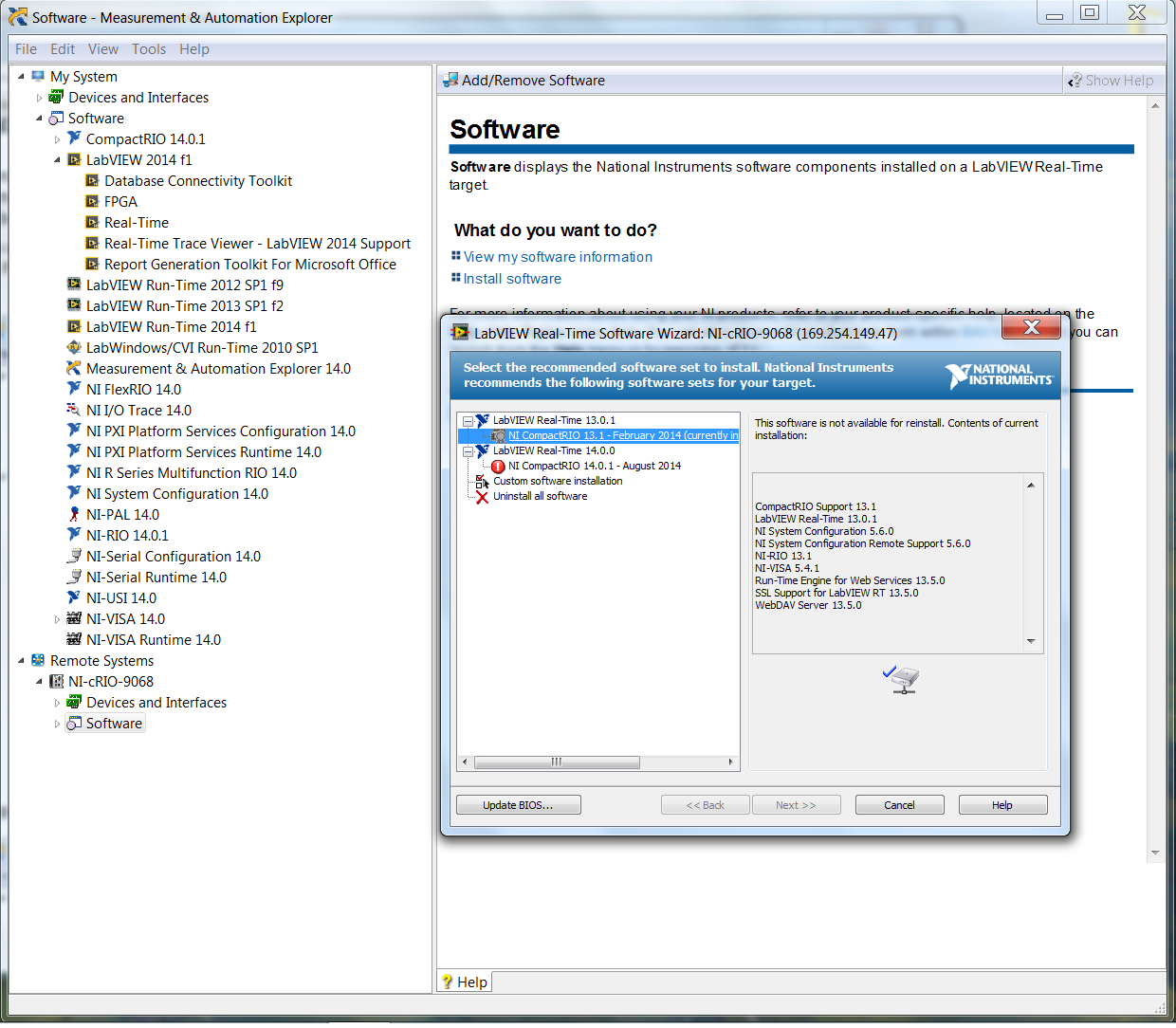Viewport: 1176px width, 1028px height.
Task: Open the Tools menu
Action: [149, 48]
